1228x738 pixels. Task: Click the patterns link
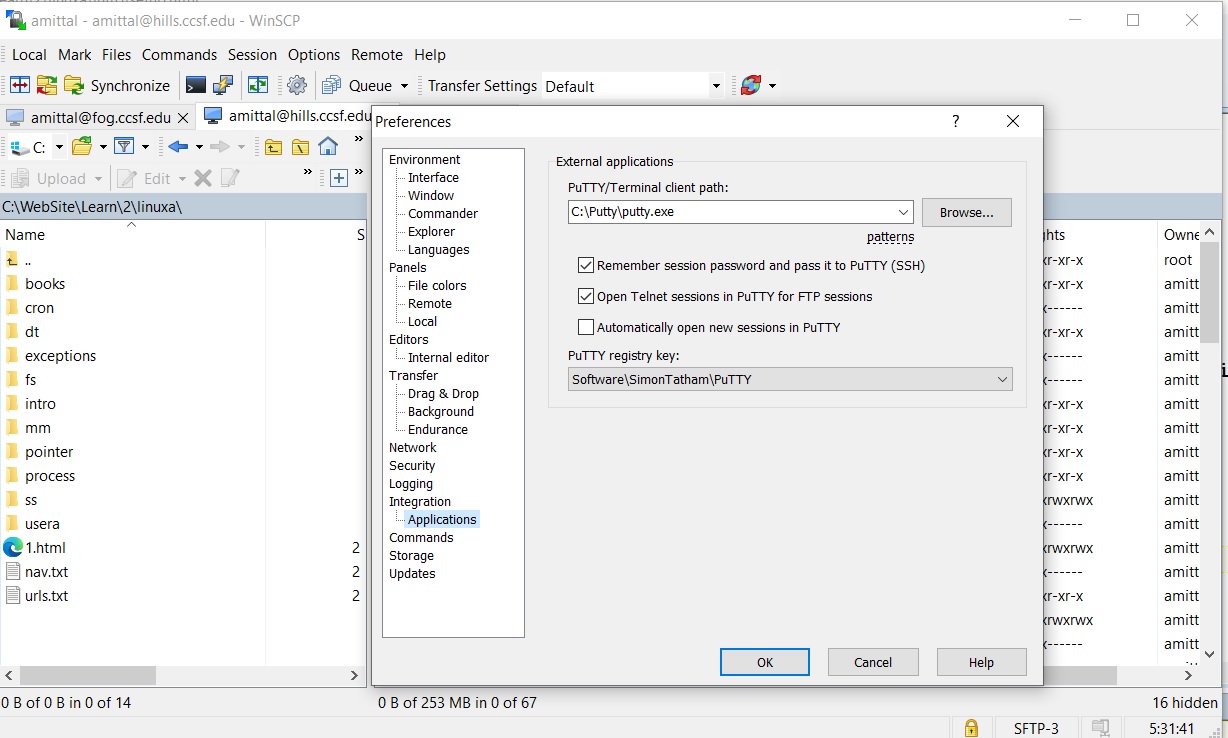pos(890,238)
